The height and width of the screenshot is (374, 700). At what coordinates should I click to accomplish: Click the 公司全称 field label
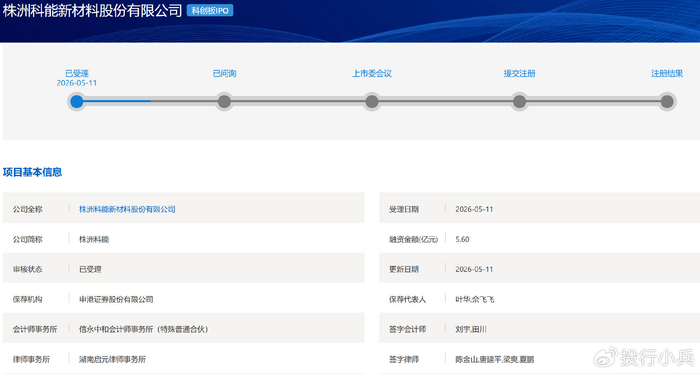(27, 209)
